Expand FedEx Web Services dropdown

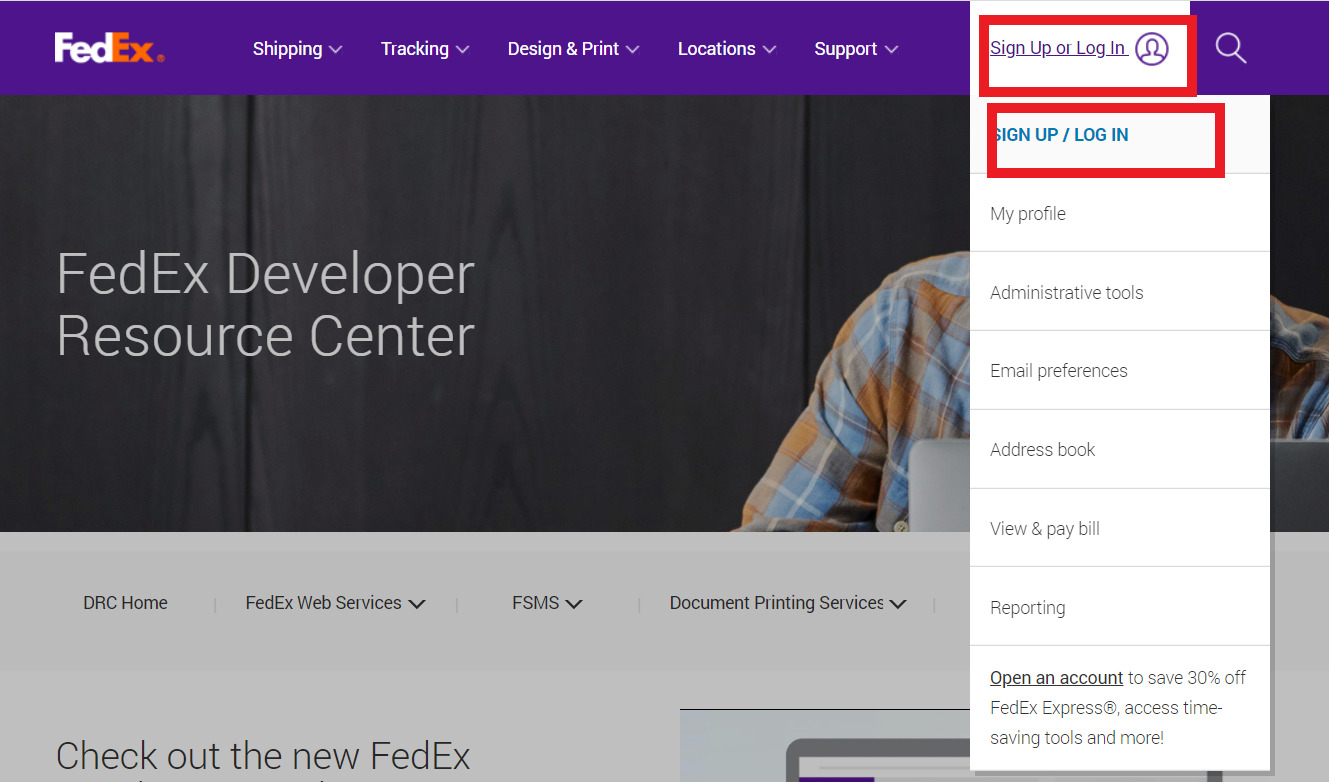pos(335,603)
